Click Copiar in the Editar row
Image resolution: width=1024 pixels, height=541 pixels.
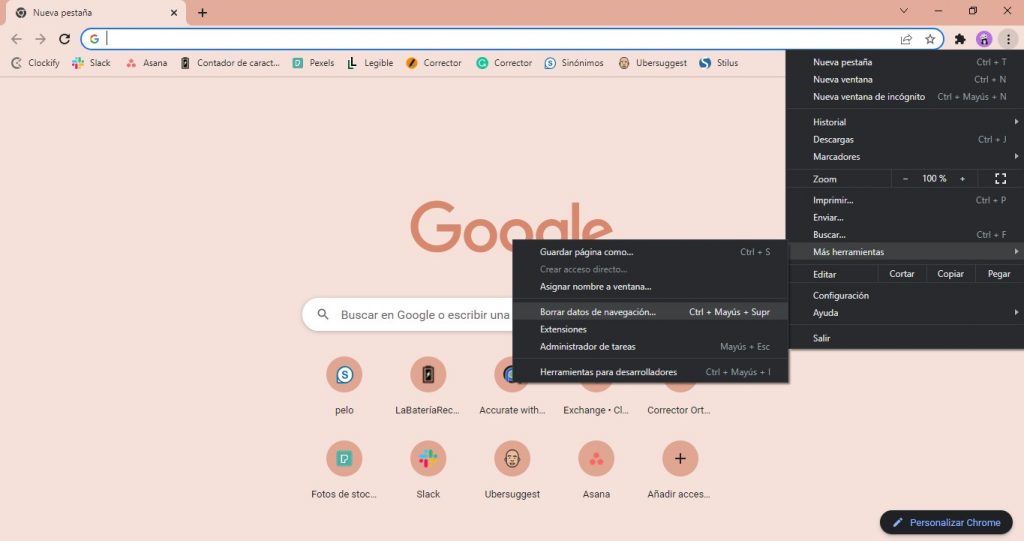pos(950,274)
